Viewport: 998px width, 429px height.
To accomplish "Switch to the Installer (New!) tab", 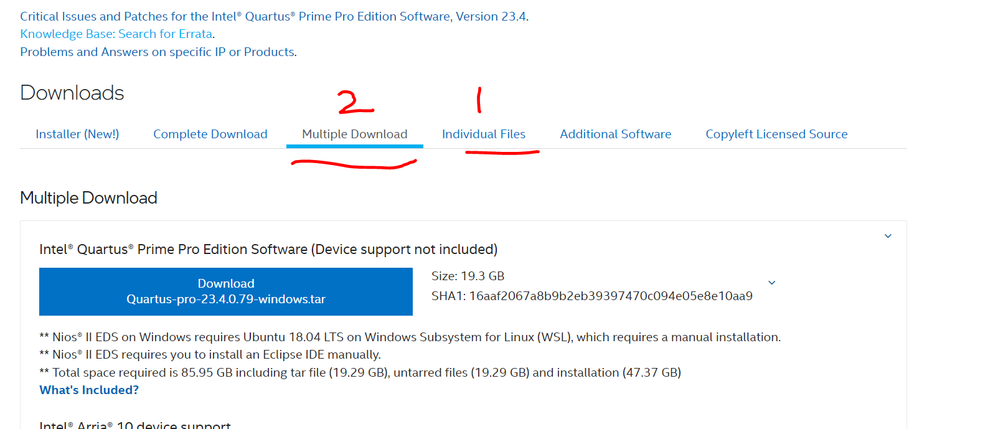I will 77,134.
